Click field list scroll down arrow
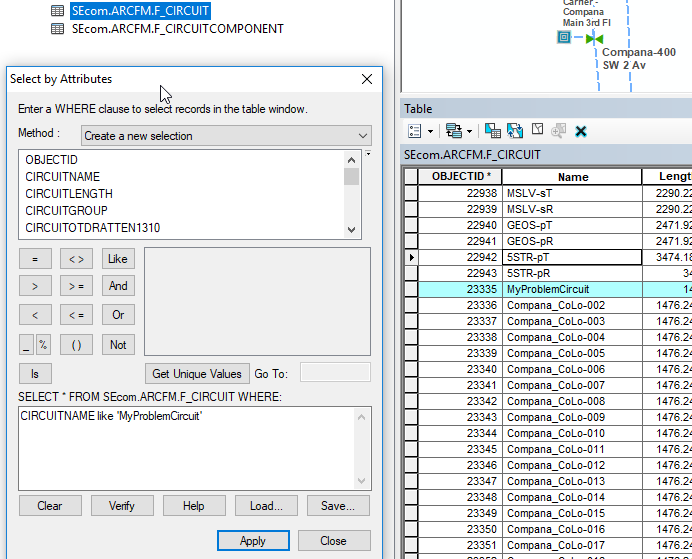Image resolution: width=692 pixels, height=559 pixels. tap(351, 229)
